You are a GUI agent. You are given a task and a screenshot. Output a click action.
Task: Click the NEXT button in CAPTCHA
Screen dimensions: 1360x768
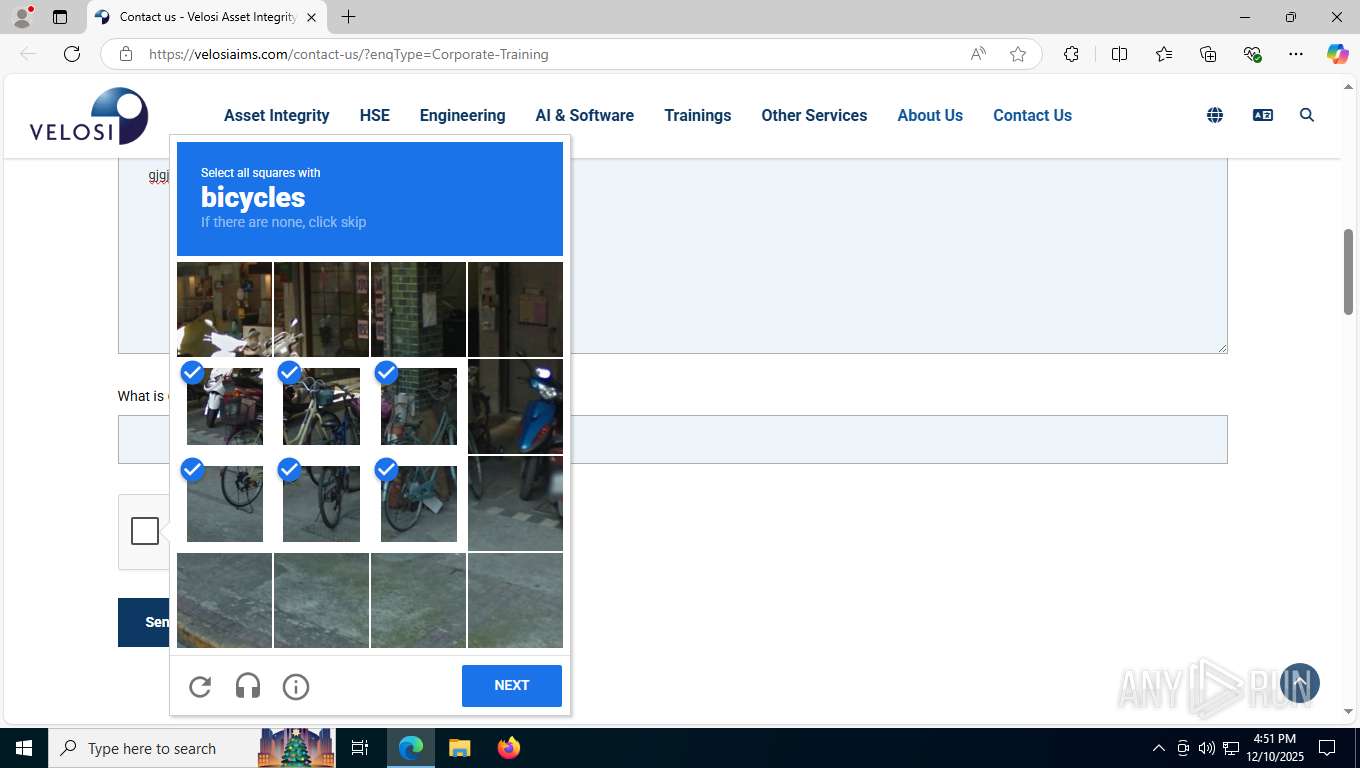tap(512, 686)
